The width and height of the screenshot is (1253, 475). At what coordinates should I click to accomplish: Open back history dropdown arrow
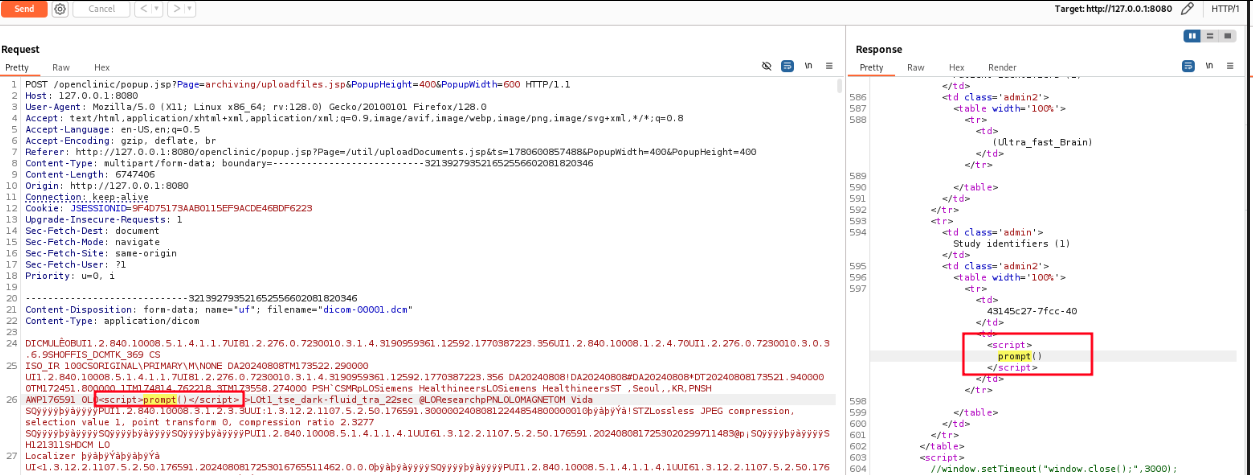coord(156,9)
